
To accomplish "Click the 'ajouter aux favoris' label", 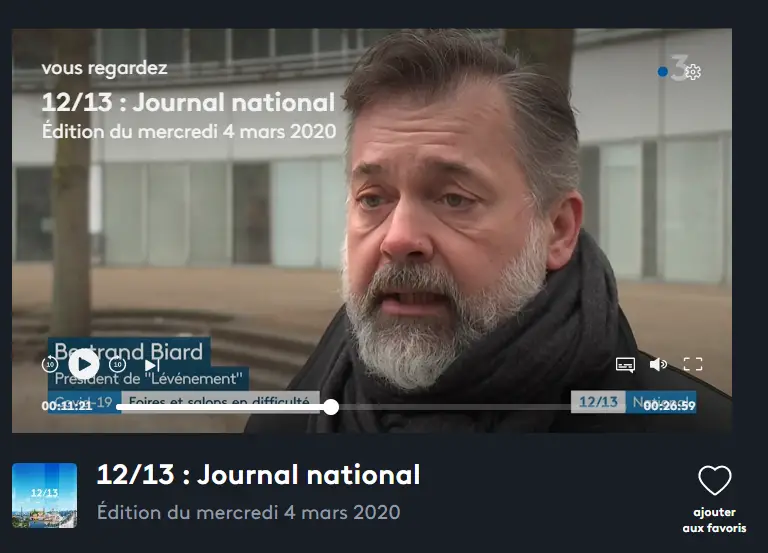I will pyautogui.click(x=715, y=520).
